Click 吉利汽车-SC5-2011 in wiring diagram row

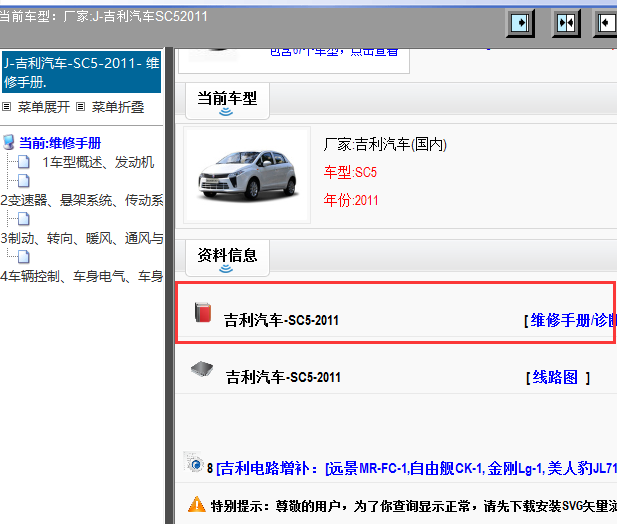[x=283, y=377]
